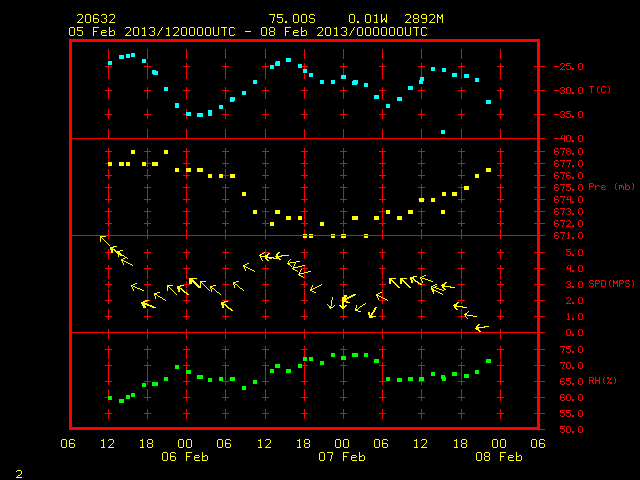Screen dimensions: 640x480
Task: Click the 06 Feb date label
Action: [x=185, y=457]
